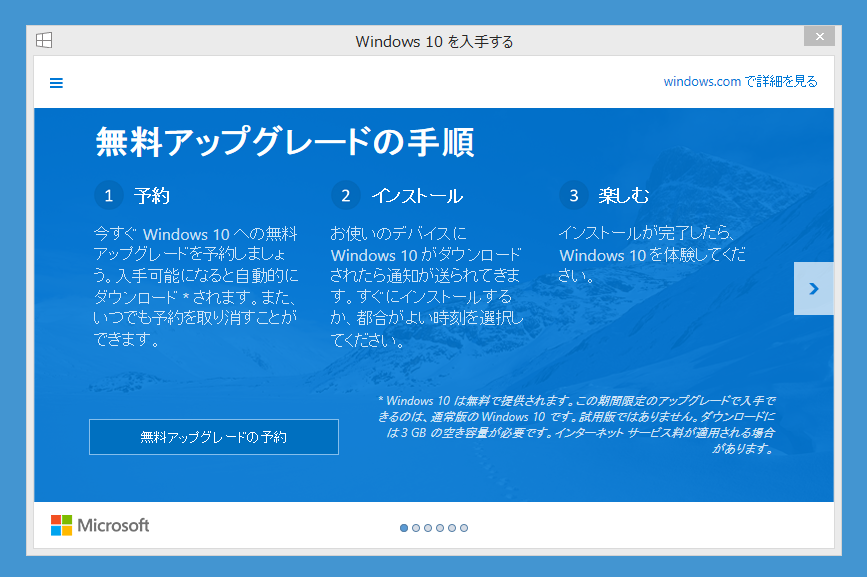Jump to the fourth page dot
Screen dimensions: 867x577
click(x=440, y=528)
